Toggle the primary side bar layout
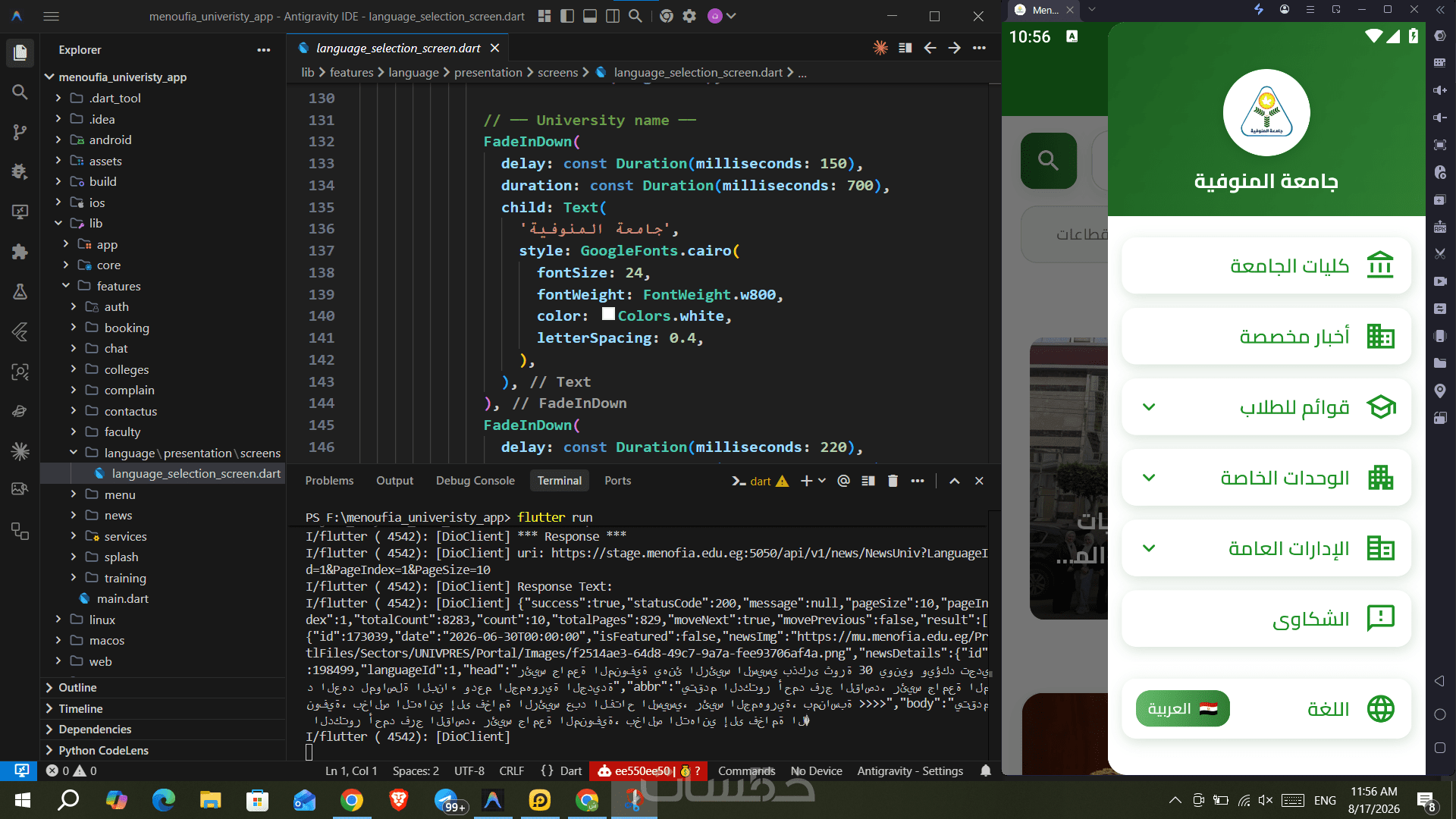The height and width of the screenshot is (819, 1456). click(566, 16)
